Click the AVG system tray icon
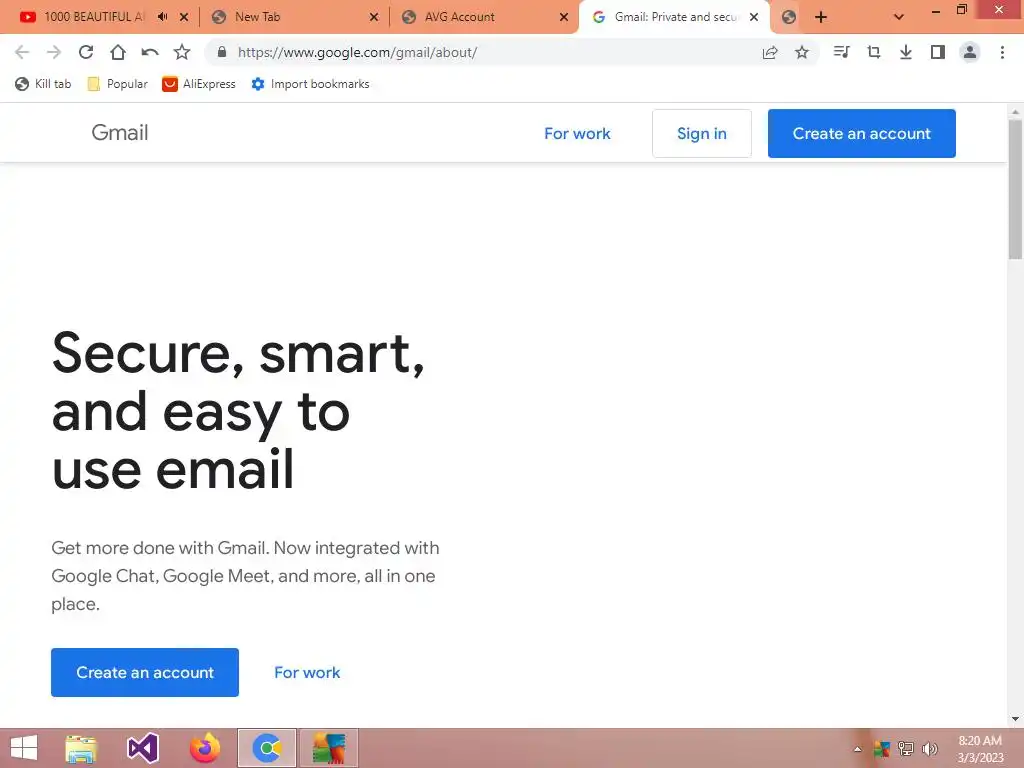 coord(882,748)
